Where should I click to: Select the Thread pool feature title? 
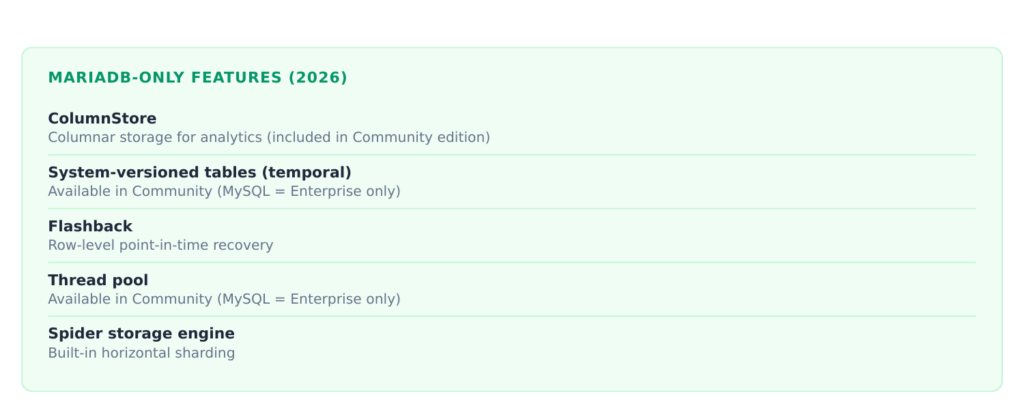98,281
